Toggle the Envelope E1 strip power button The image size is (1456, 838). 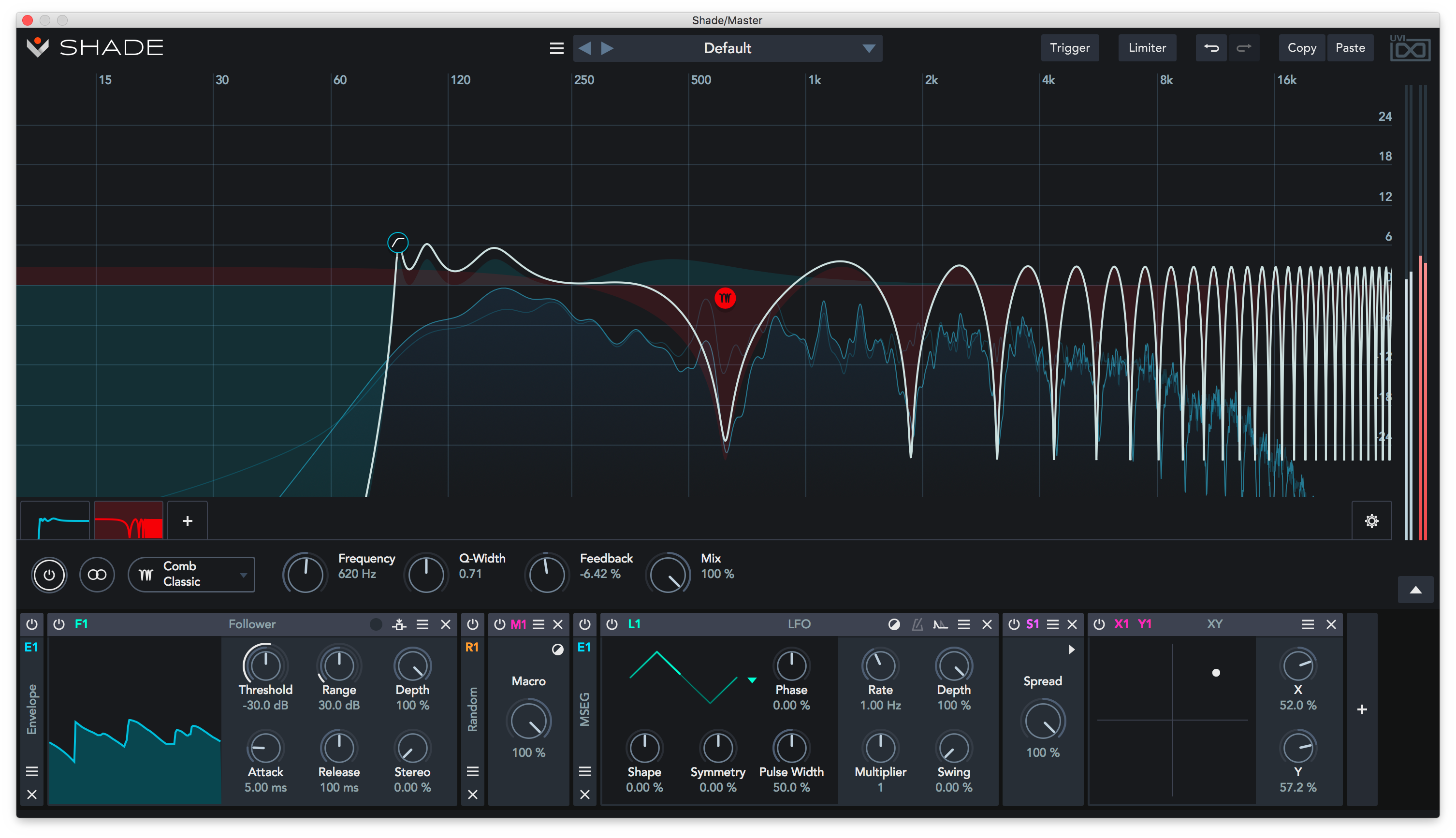click(32, 624)
